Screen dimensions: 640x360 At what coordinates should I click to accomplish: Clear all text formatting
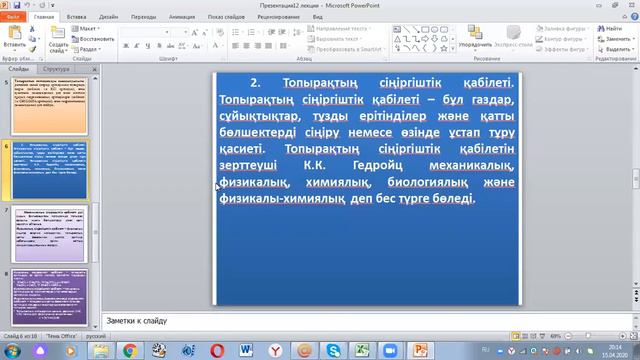(220, 32)
